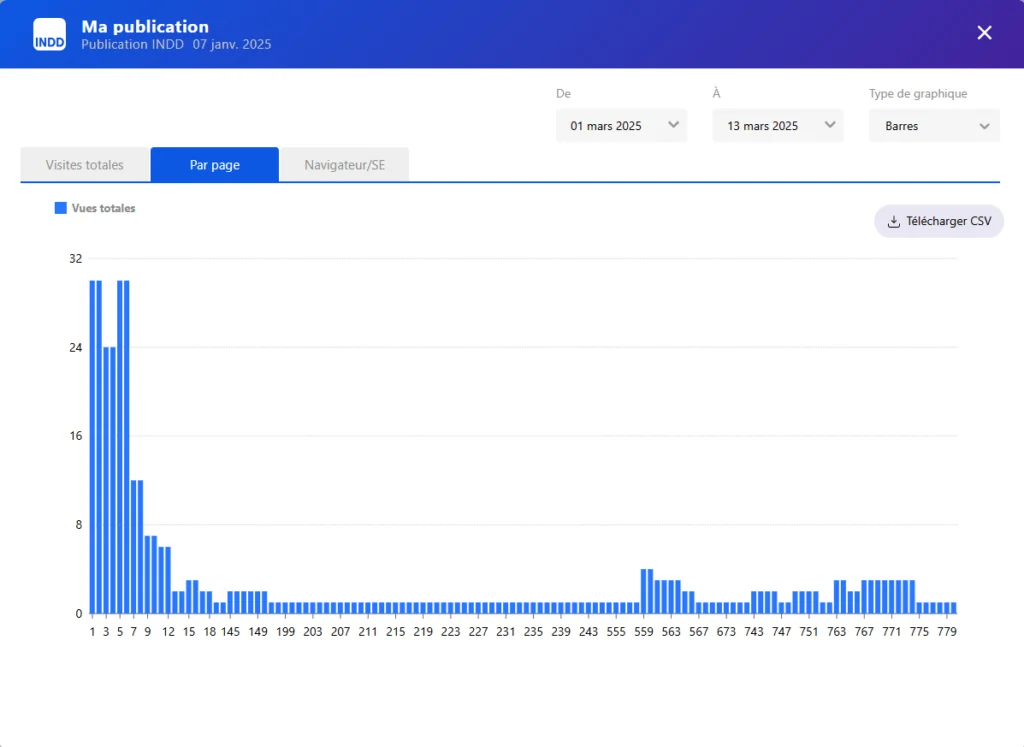Toggle the Vues totales legend swatch
The image size is (1024, 747).
(61, 208)
